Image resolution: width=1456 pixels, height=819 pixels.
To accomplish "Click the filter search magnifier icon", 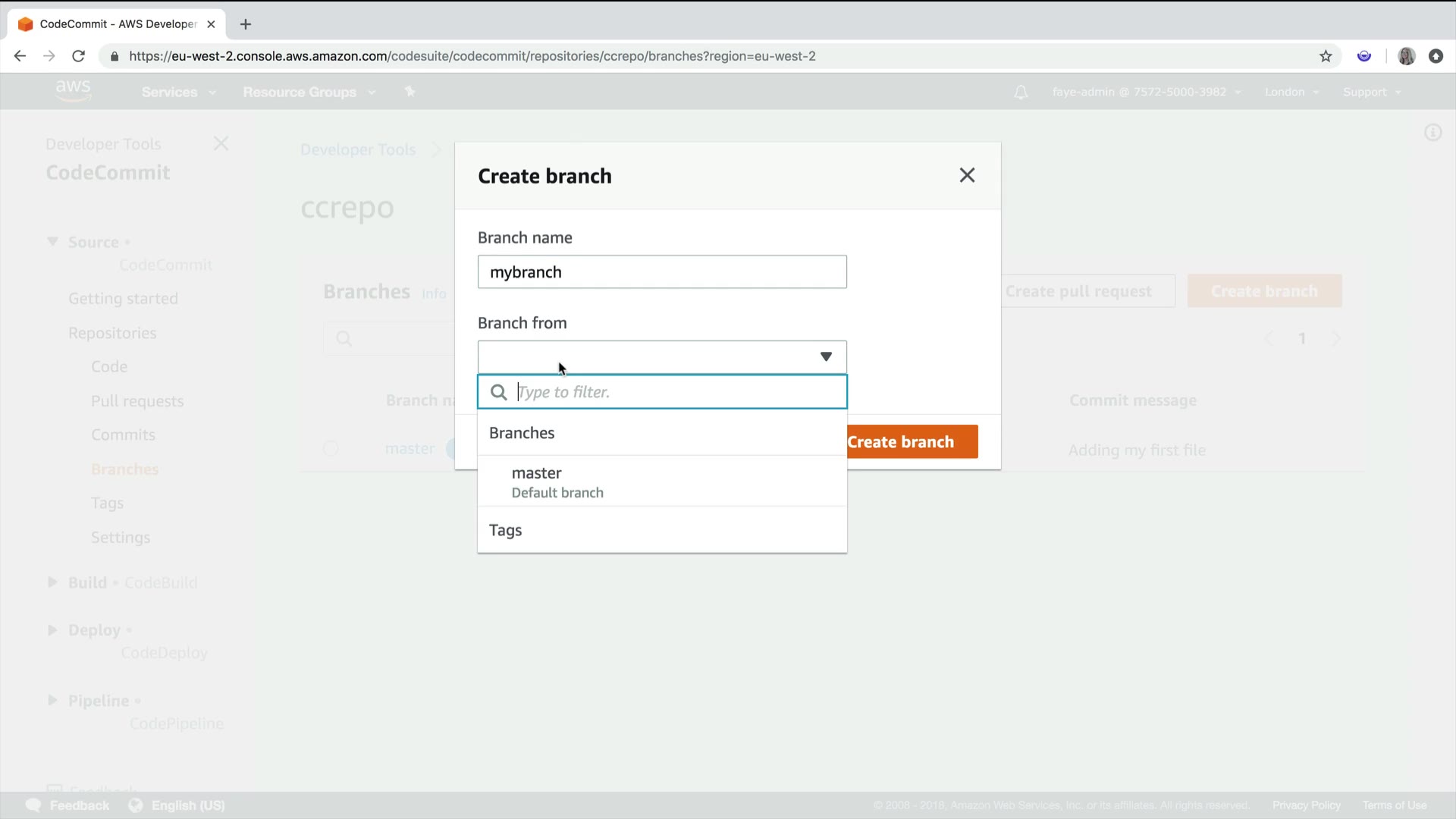I will [x=498, y=392].
